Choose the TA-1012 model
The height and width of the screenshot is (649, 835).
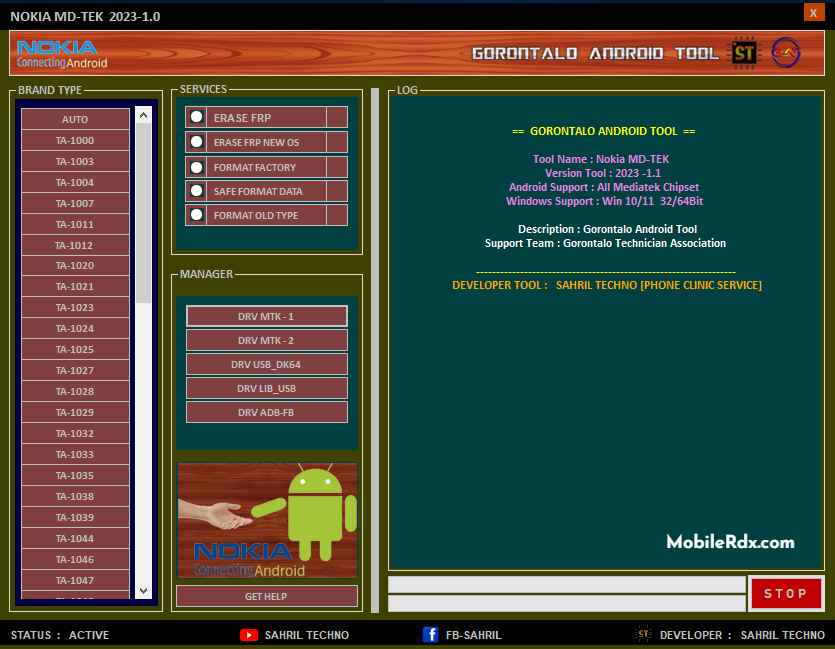click(x=75, y=245)
